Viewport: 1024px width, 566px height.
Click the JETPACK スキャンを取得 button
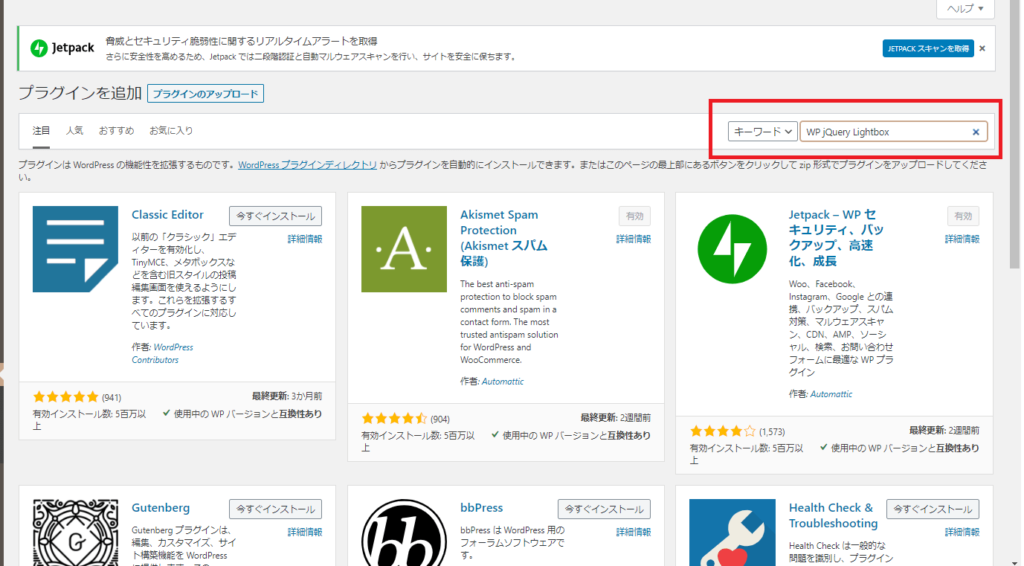[x=928, y=48]
